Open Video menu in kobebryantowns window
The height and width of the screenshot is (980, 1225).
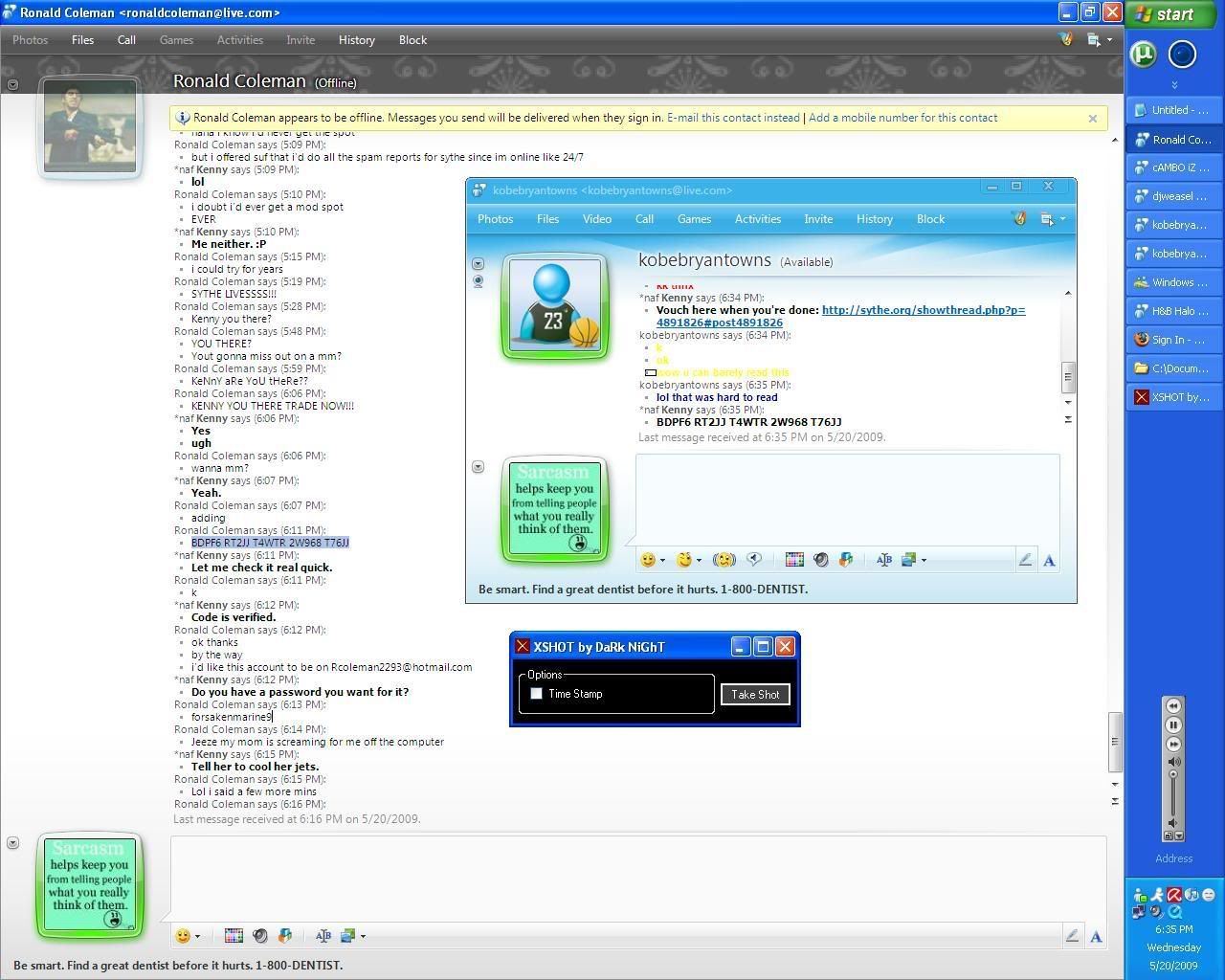click(597, 219)
